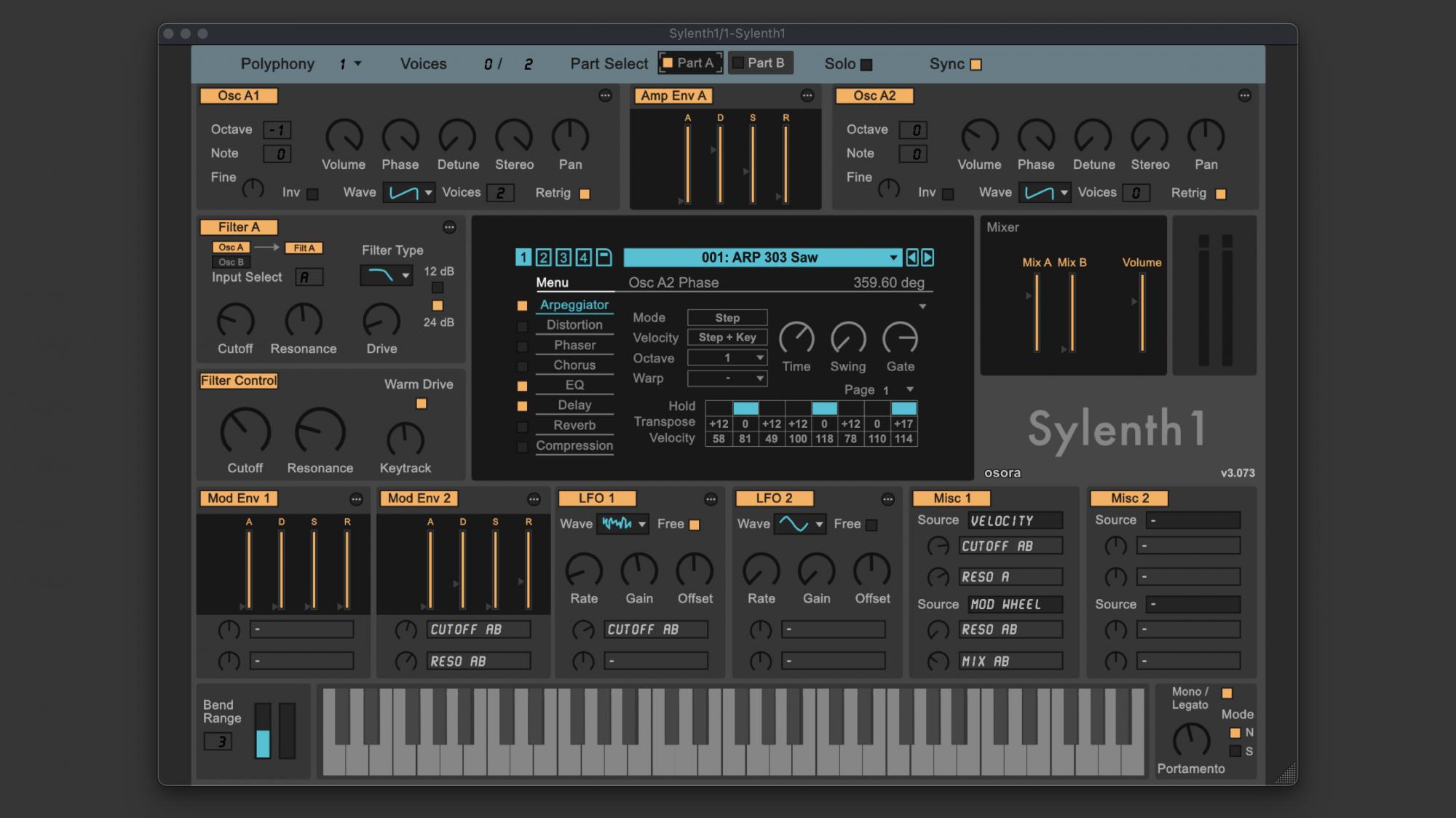Toggle Retrig on Osc A1

[585, 194]
